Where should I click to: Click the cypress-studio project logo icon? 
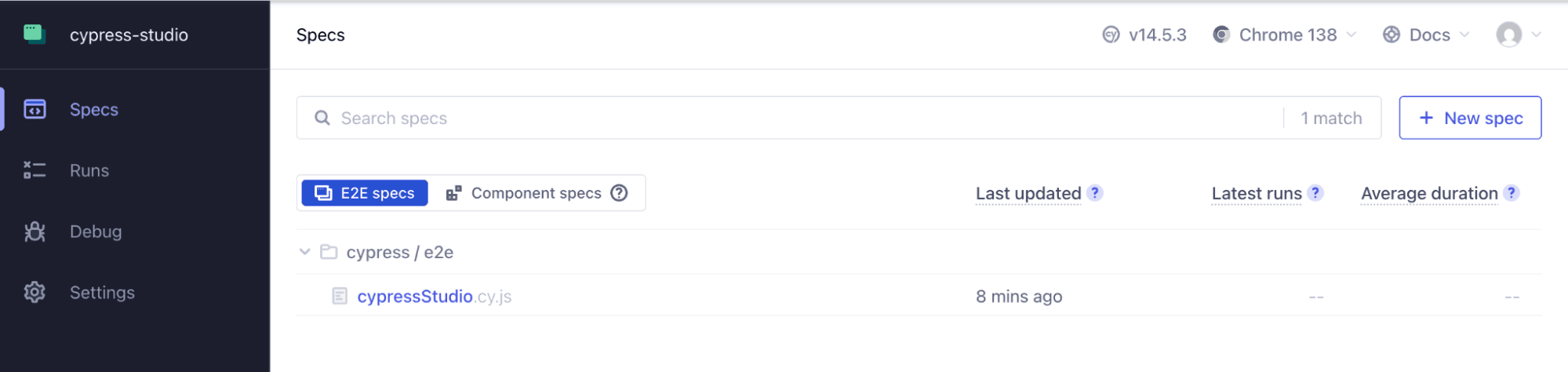pos(35,34)
